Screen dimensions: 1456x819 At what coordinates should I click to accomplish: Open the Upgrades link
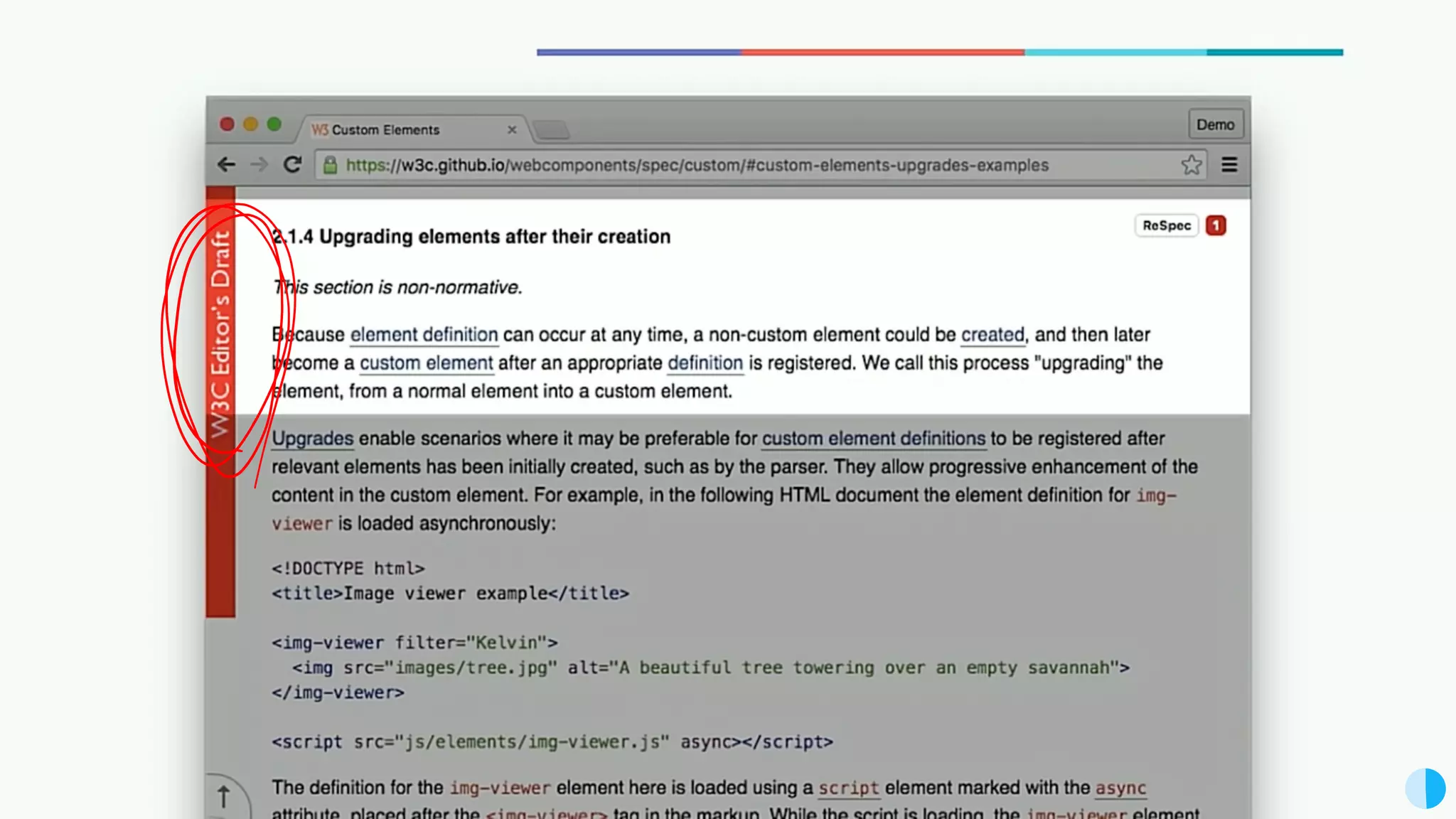[x=312, y=439]
